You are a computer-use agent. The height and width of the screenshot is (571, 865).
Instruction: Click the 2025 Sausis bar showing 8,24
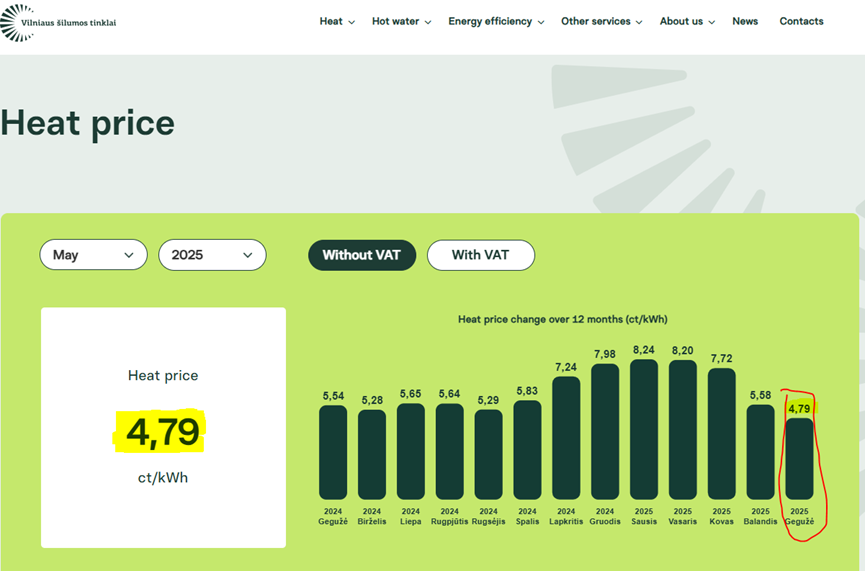pyautogui.click(x=644, y=430)
